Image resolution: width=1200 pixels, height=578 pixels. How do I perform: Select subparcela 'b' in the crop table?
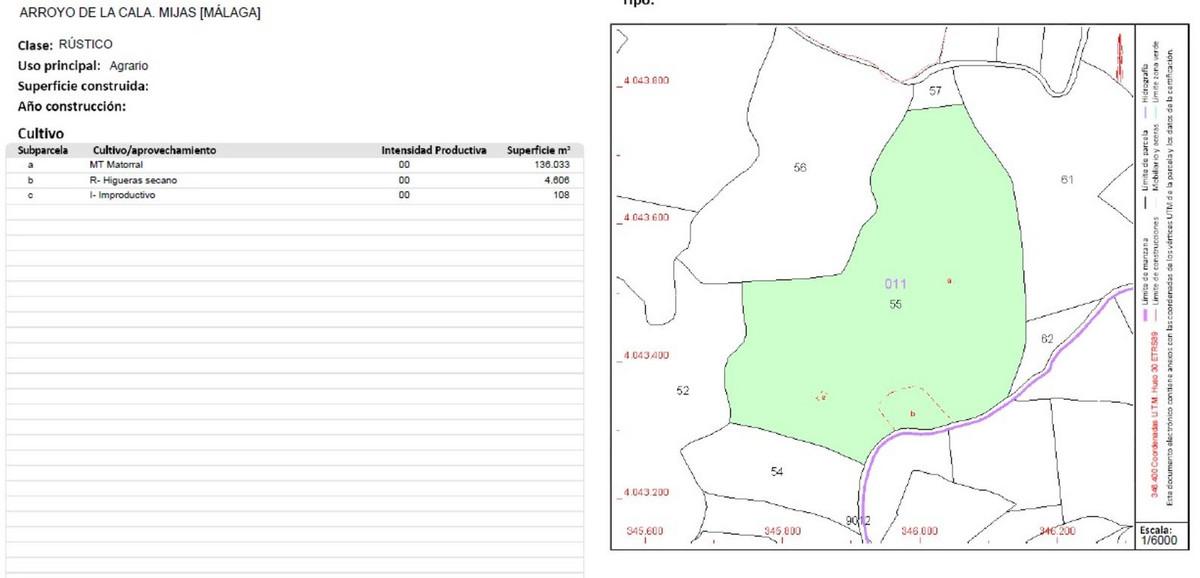point(31,180)
